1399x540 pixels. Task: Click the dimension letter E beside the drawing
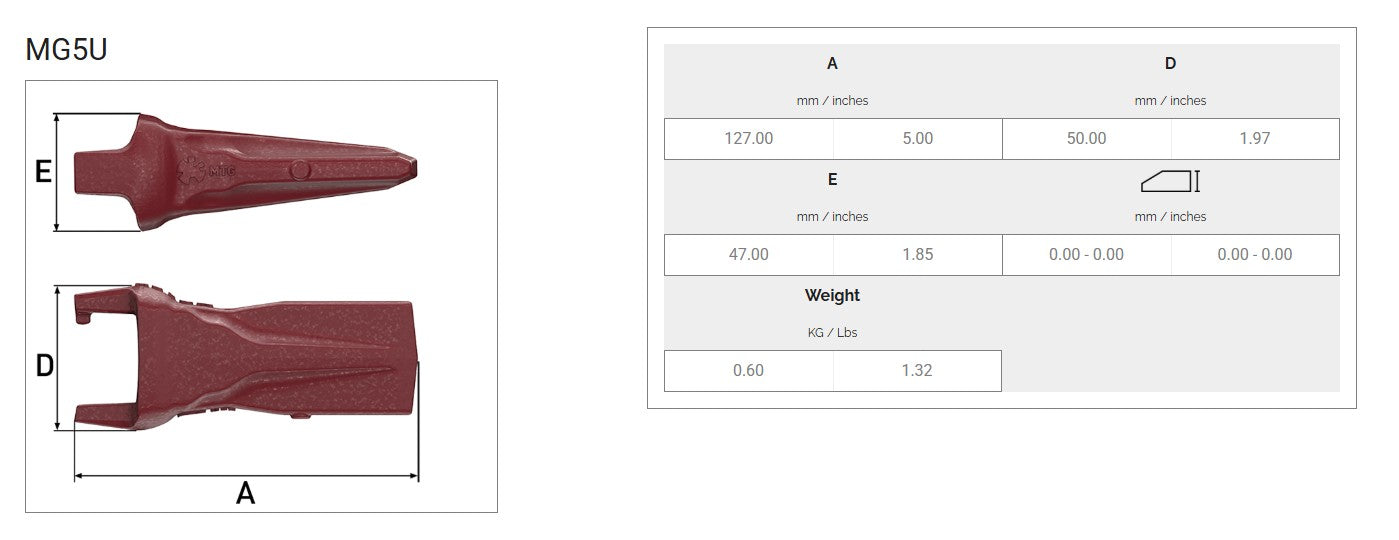(43, 173)
